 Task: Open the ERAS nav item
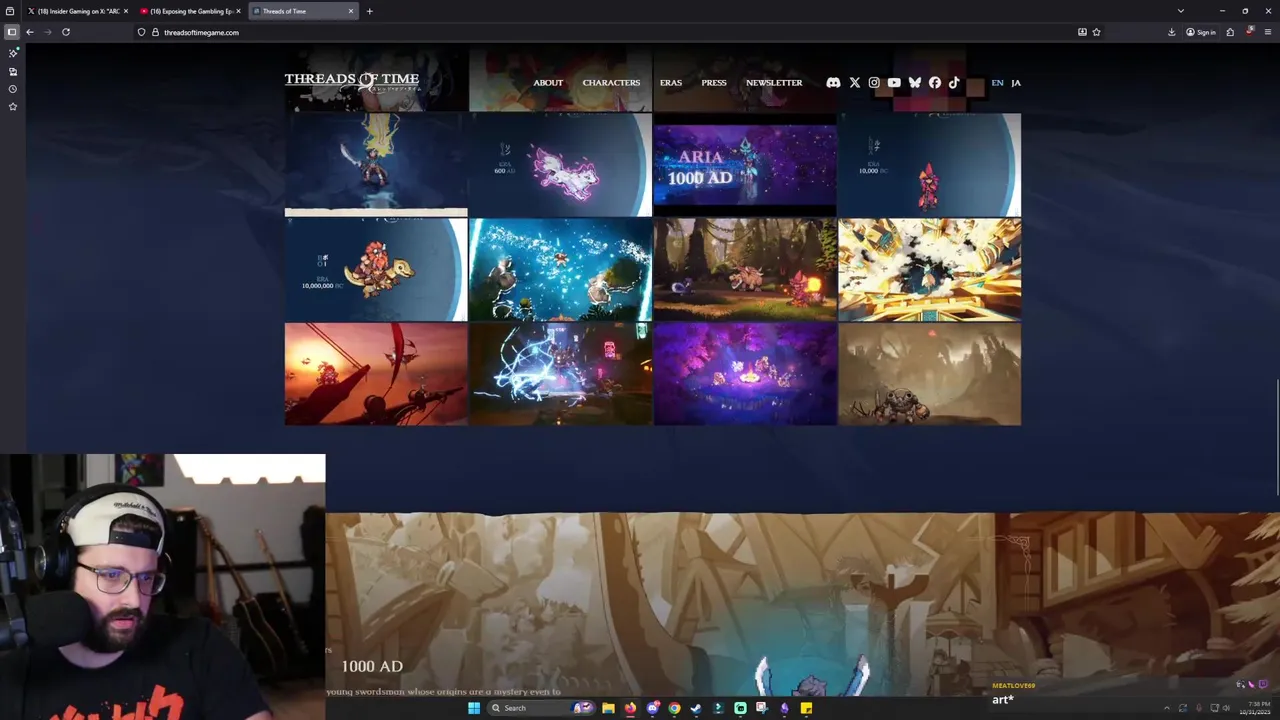tap(671, 83)
